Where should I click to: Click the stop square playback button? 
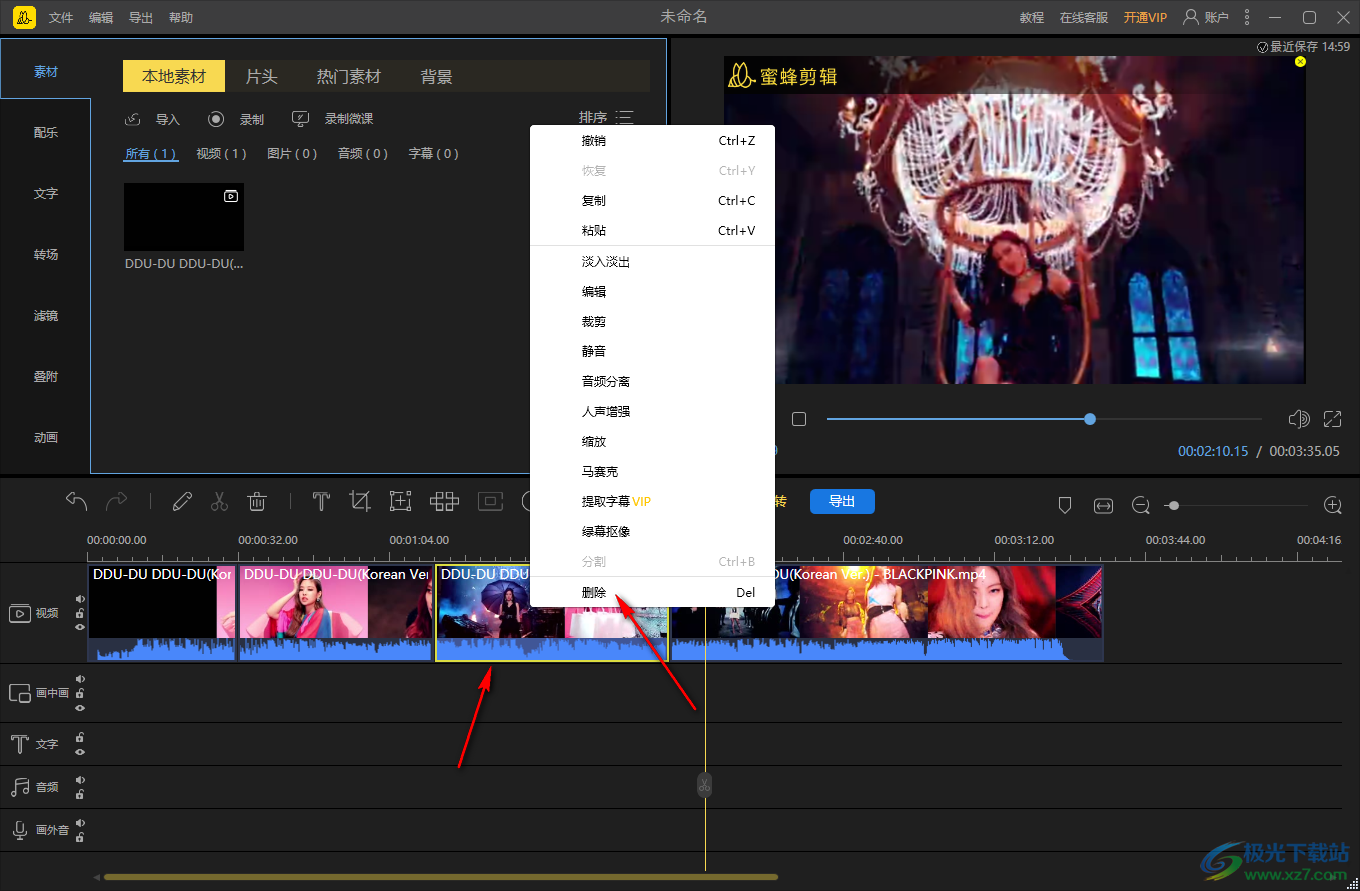pos(799,419)
